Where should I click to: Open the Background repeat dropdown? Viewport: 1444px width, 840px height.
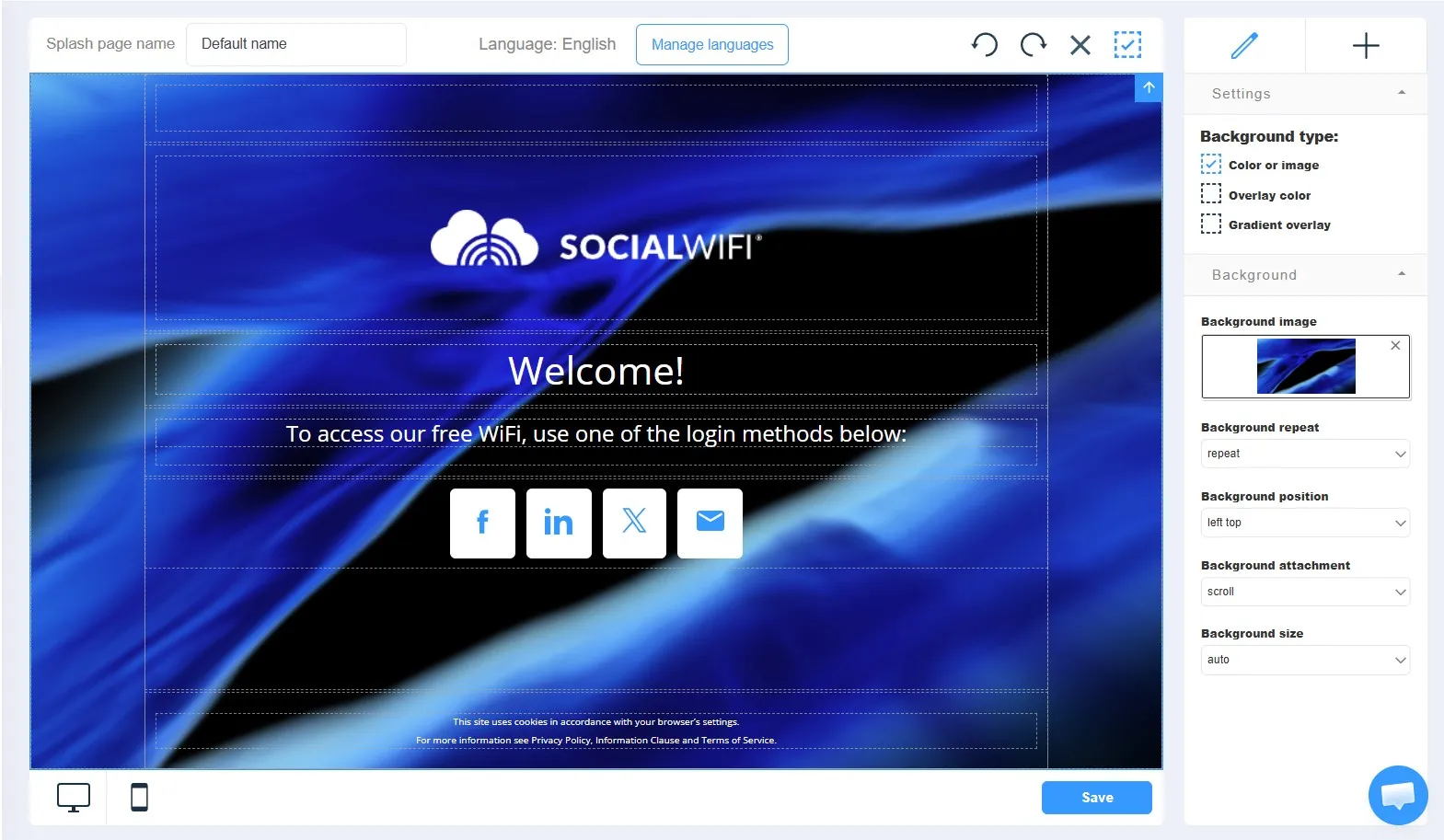tap(1305, 454)
